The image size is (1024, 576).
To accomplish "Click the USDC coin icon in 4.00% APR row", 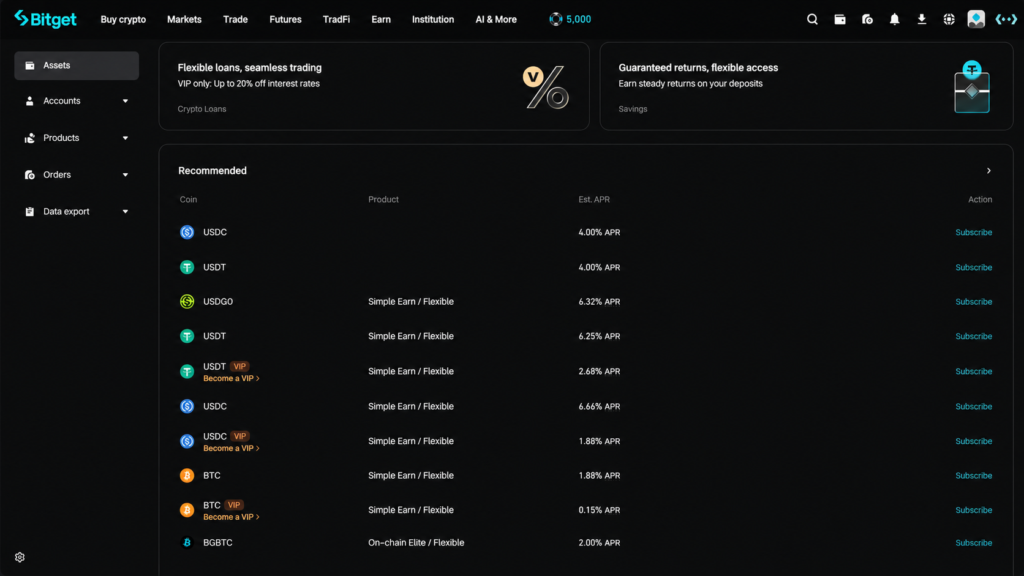I will 187,232.
